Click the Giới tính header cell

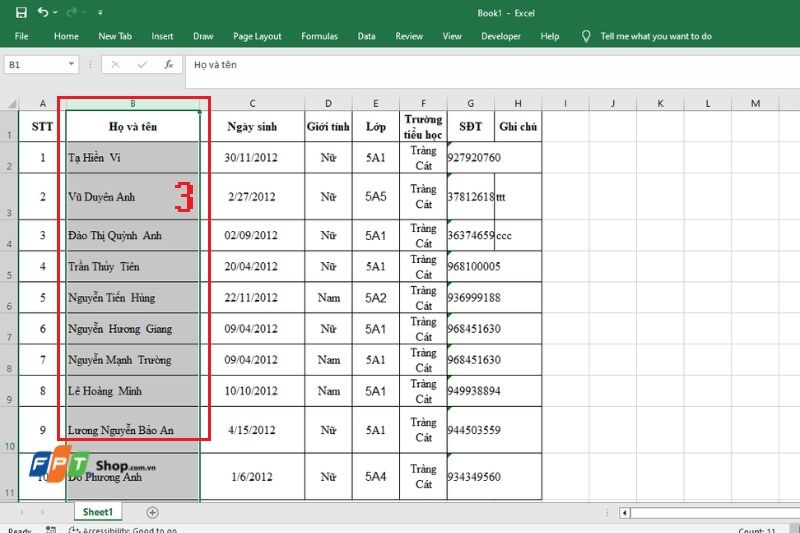[x=328, y=126]
